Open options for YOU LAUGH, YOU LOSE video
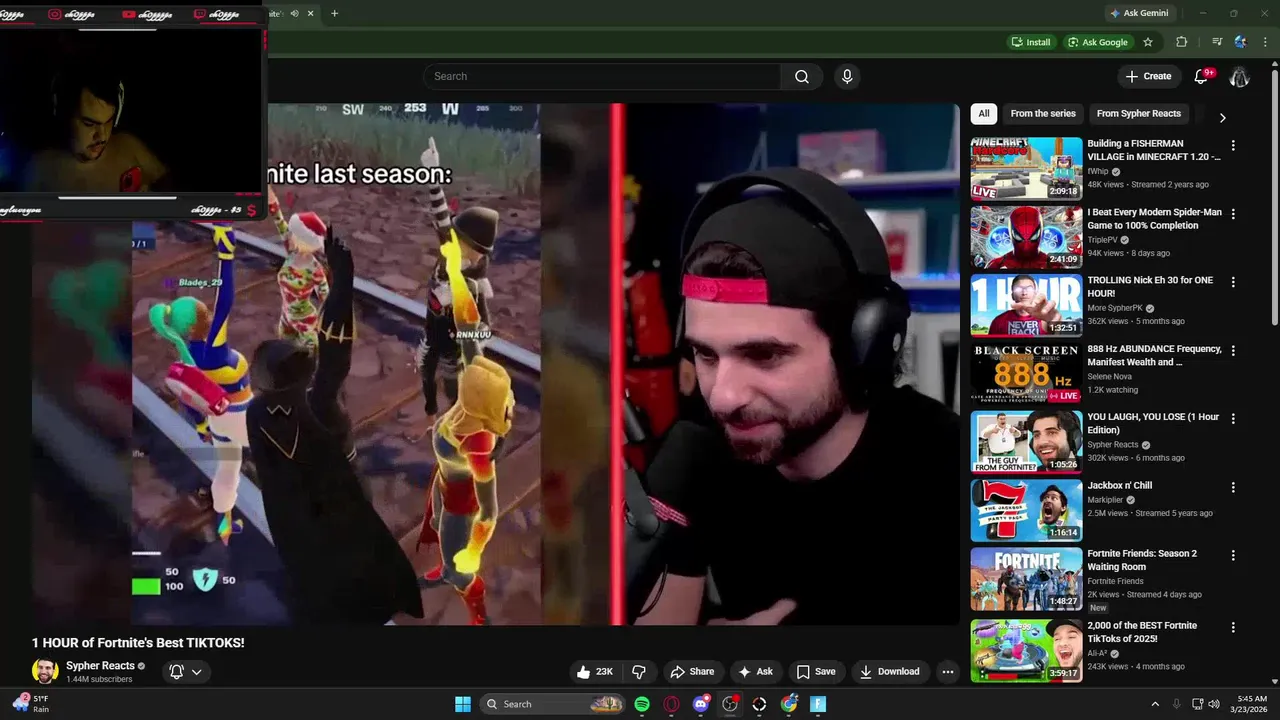 1233,419
